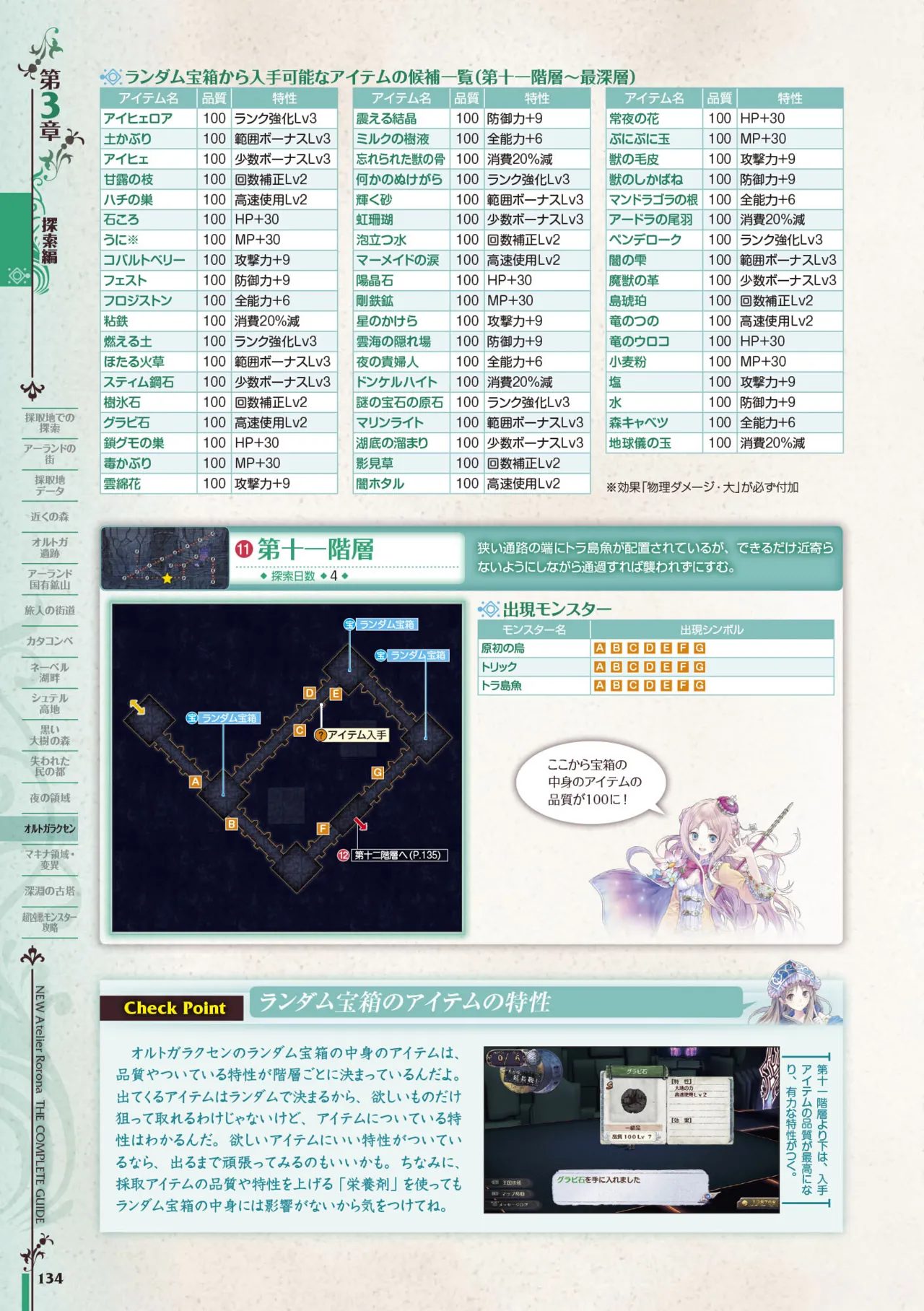Click the マーメイドの涙 item cell
Screen dimensions: 924x1311
(x=401, y=260)
